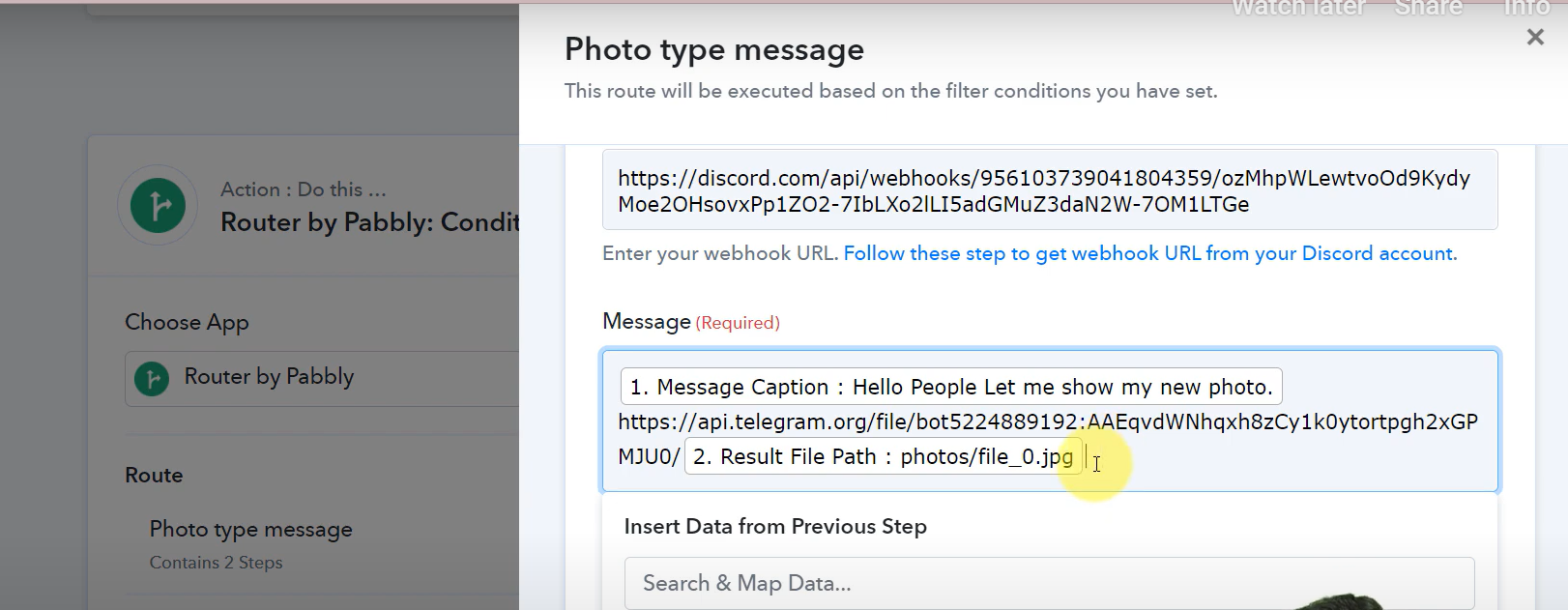Screen dimensions: 1568x610
Task: Click the Insert Data from Previous Step heading
Action: pyautogui.click(x=775, y=527)
